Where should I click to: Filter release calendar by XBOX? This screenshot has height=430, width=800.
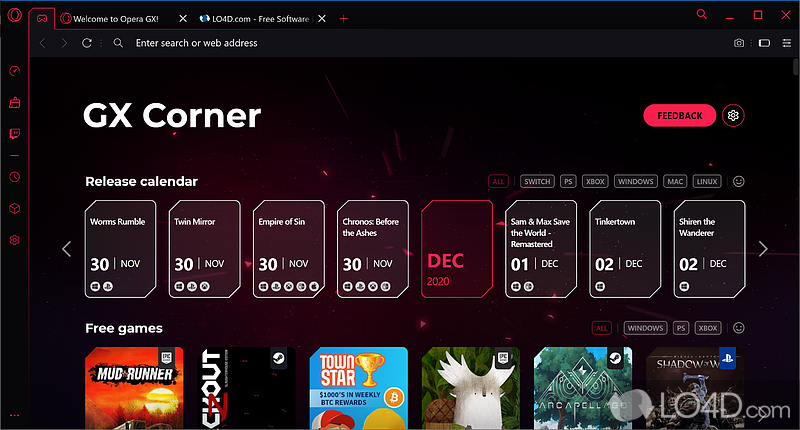595,181
